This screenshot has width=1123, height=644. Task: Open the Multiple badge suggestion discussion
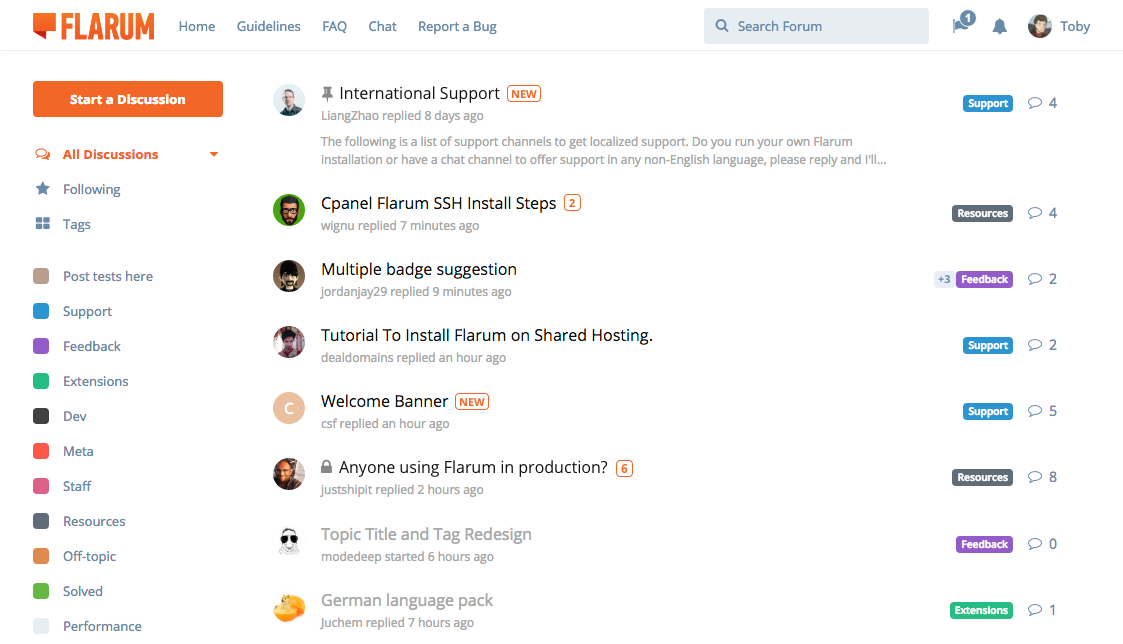(x=419, y=269)
